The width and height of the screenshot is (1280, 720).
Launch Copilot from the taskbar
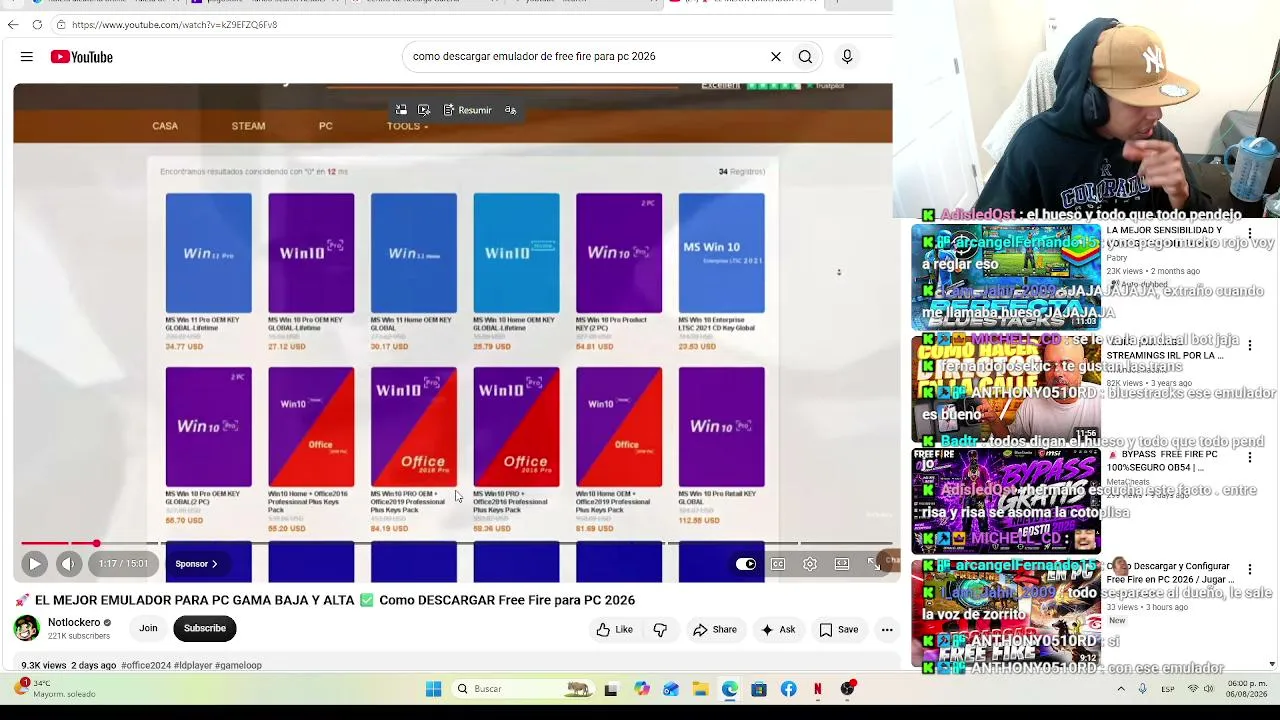[641, 689]
